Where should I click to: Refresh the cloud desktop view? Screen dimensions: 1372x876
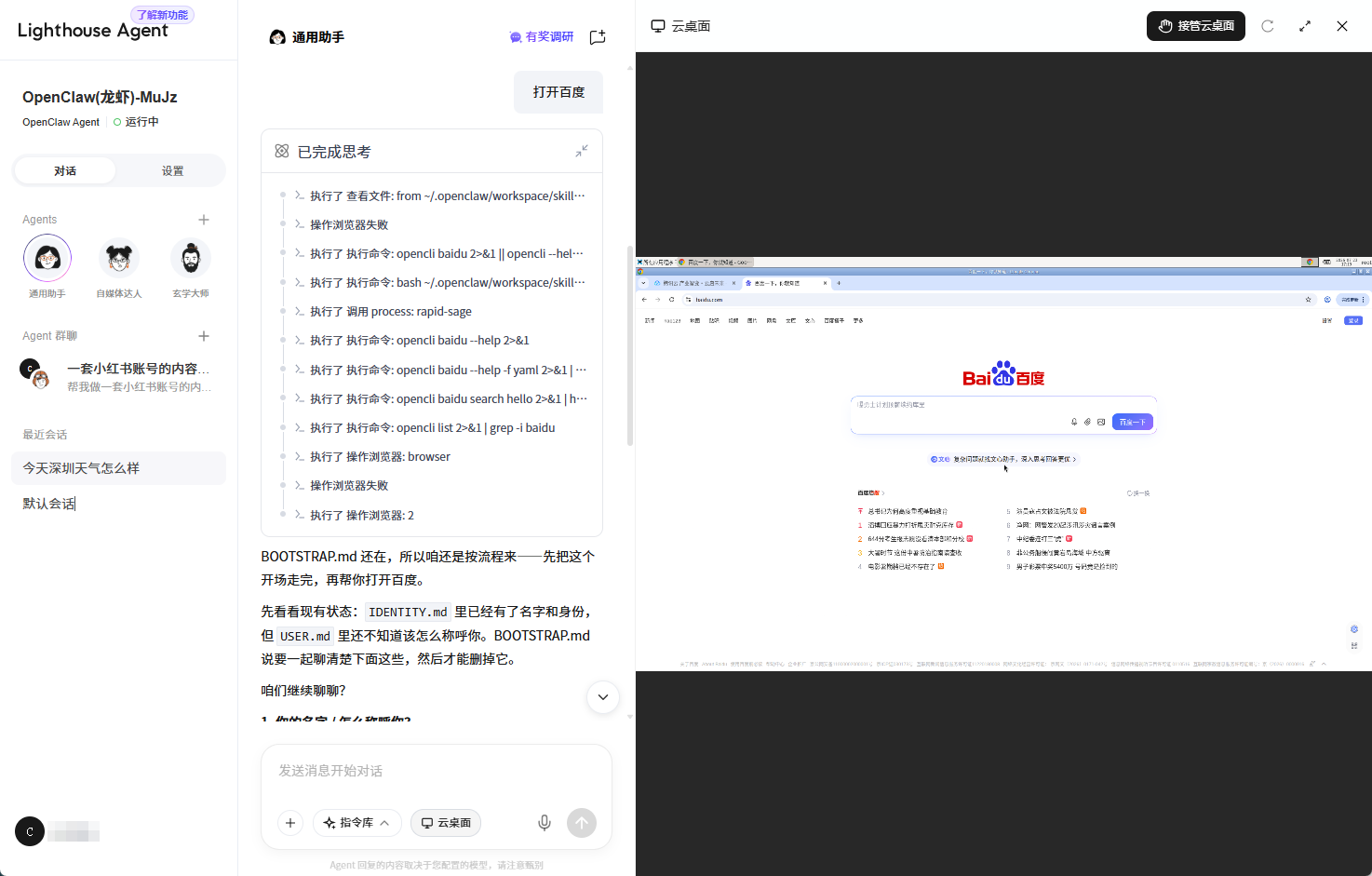pyautogui.click(x=1268, y=26)
